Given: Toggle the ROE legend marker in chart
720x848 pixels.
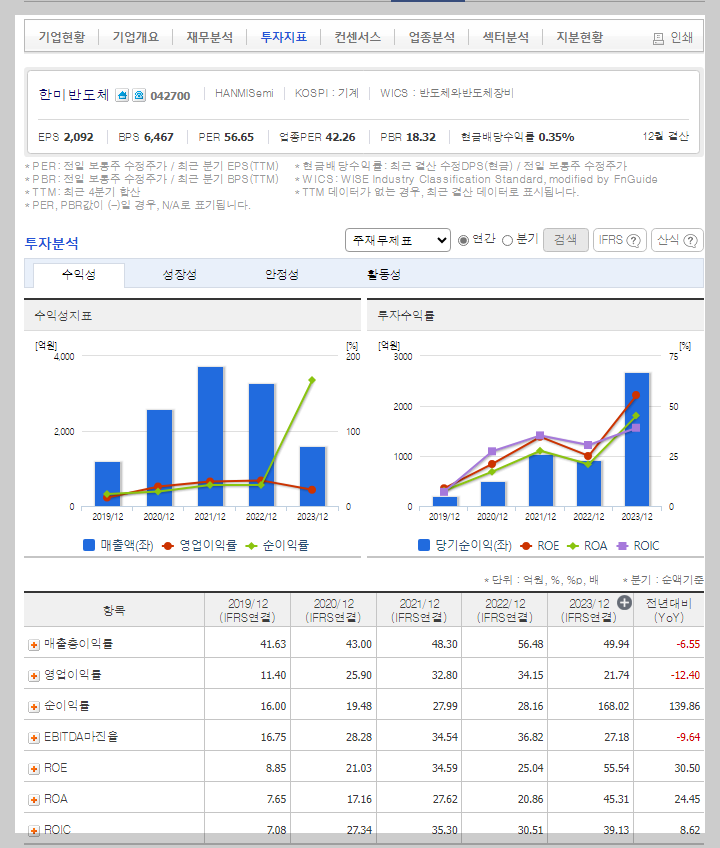Looking at the screenshot, I should (x=526, y=546).
